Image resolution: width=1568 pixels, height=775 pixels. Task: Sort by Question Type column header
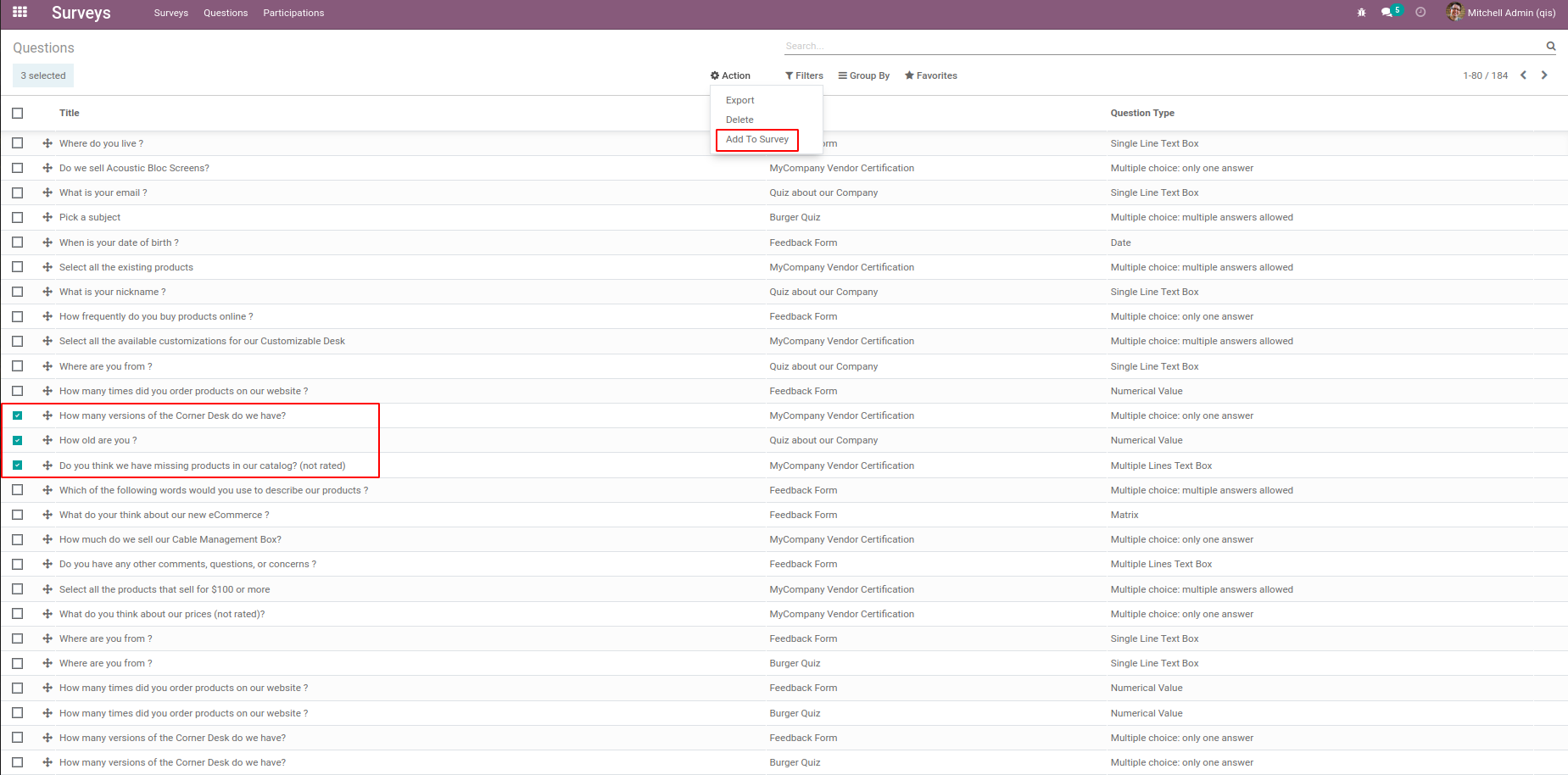click(1142, 113)
